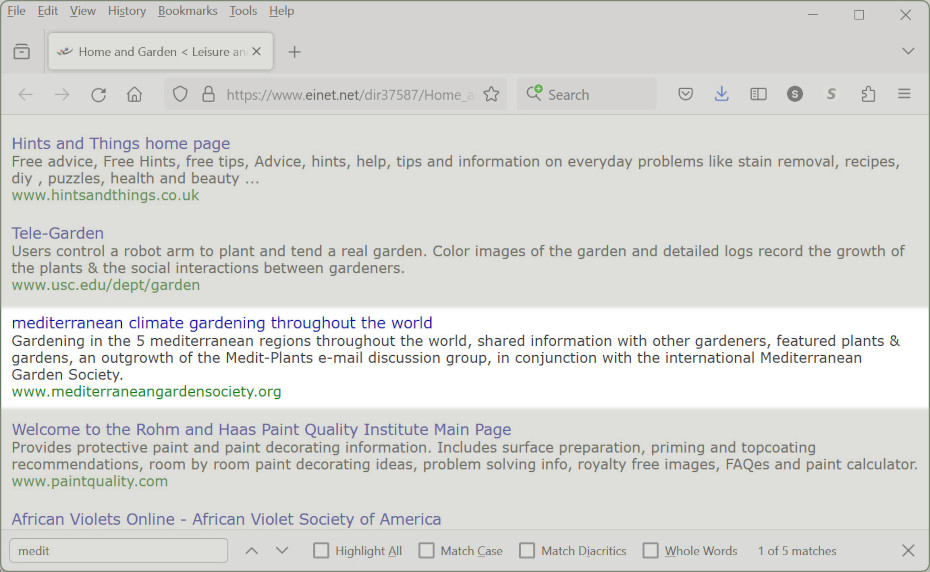Image resolution: width=930 pixels, height=572 pixels.
Task: Open the Tele-Garden link
Action: click(x=58, y=233)
